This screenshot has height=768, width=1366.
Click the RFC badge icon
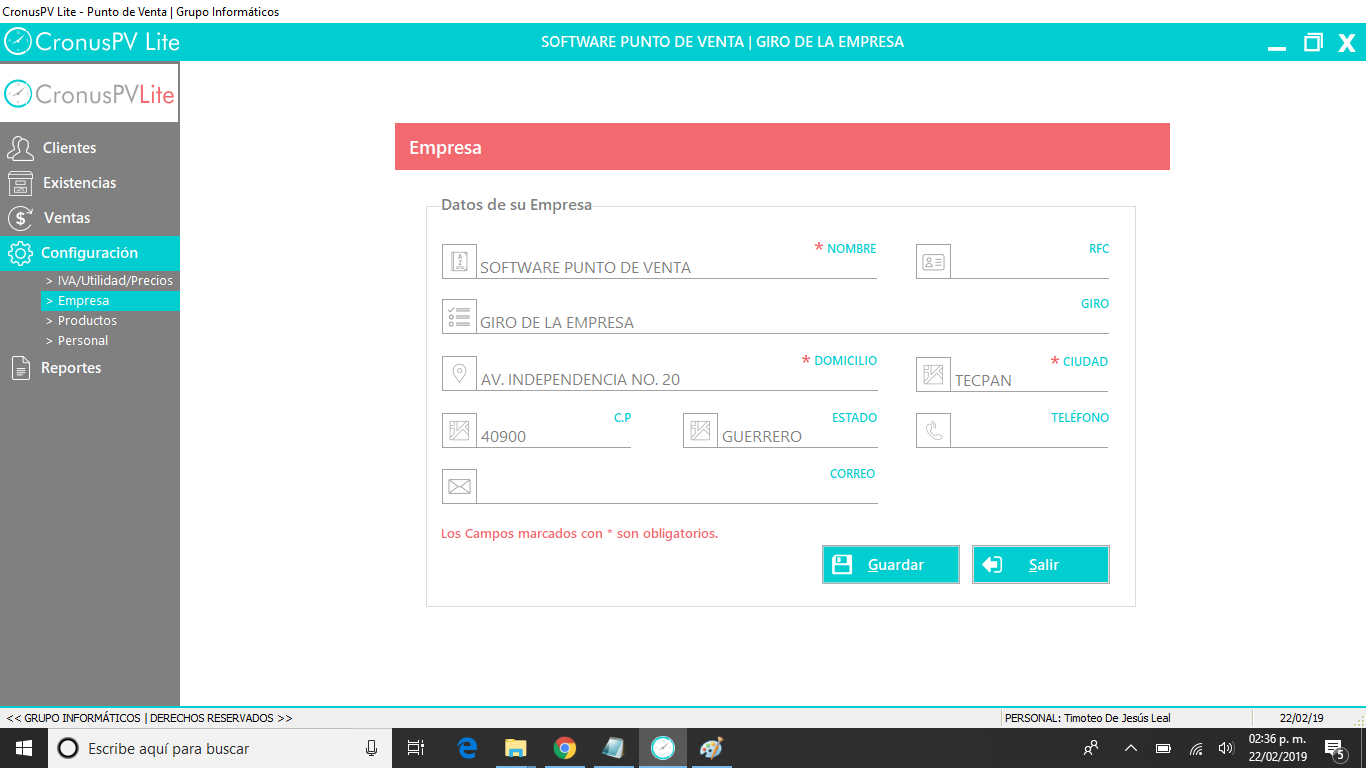(933, 261)
